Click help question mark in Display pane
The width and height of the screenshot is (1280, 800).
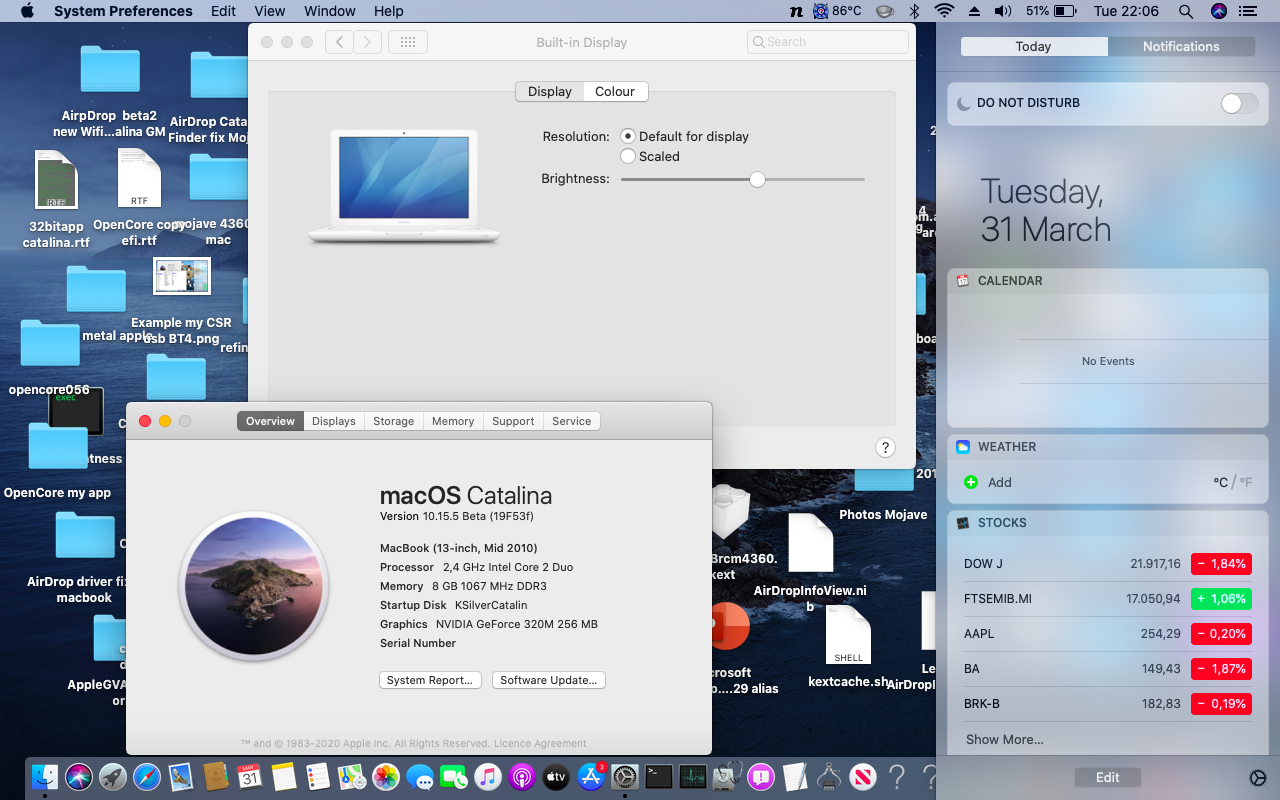[x=885, y=448]
